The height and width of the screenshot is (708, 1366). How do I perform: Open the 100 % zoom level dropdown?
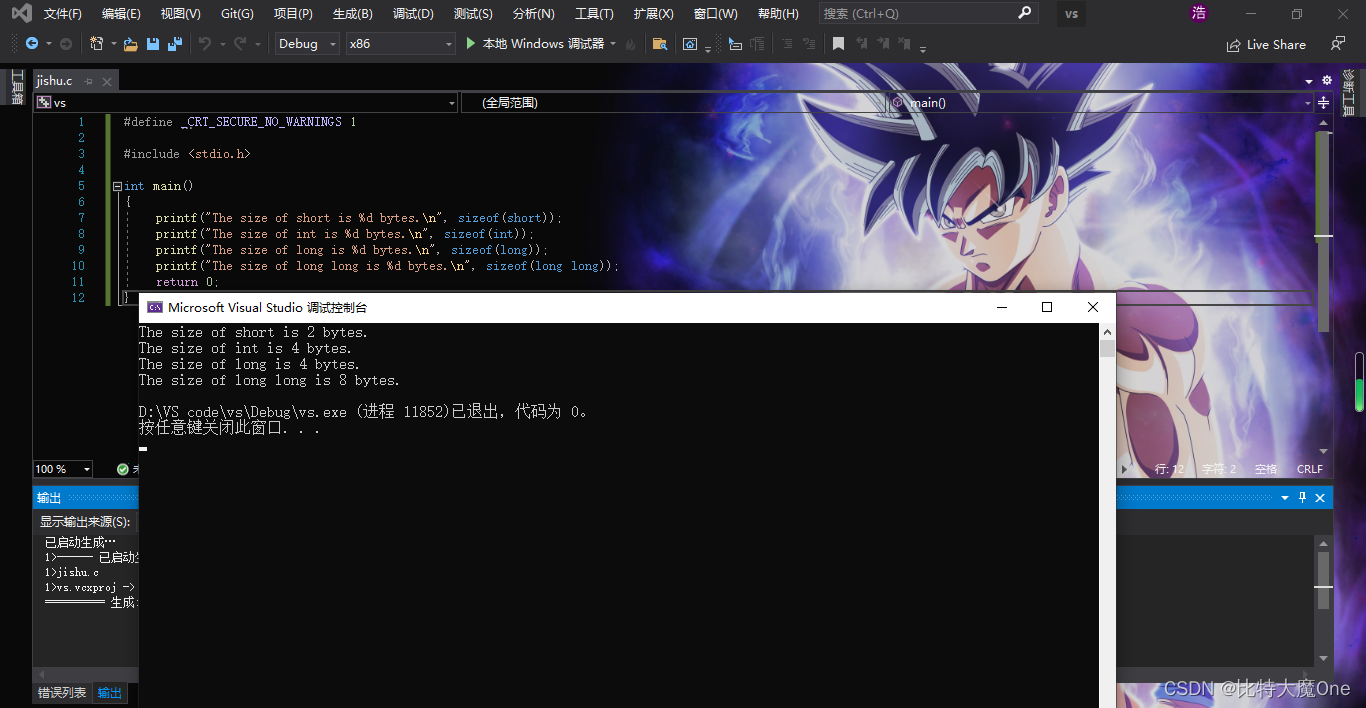[x=63, y=469]
